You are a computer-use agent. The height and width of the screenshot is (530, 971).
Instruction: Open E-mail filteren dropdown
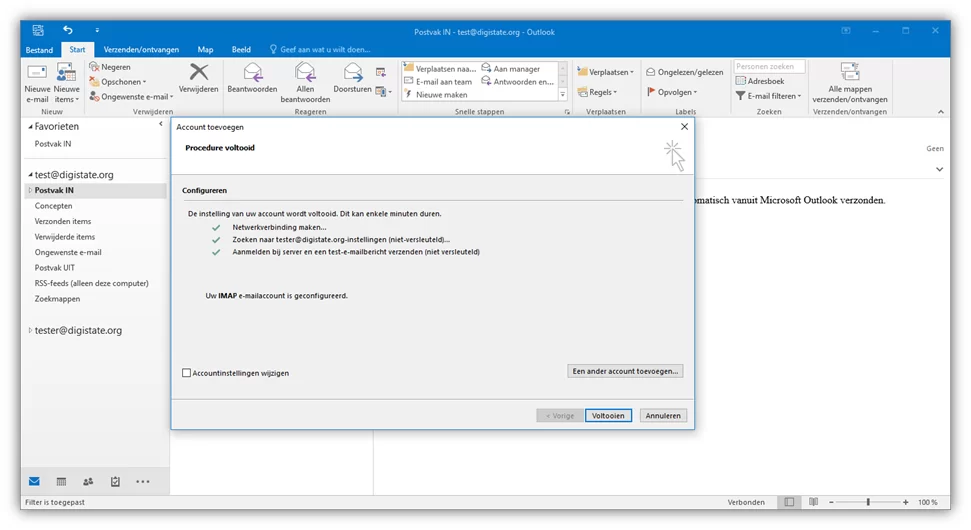pyautogui.click(x=769, y=96)
